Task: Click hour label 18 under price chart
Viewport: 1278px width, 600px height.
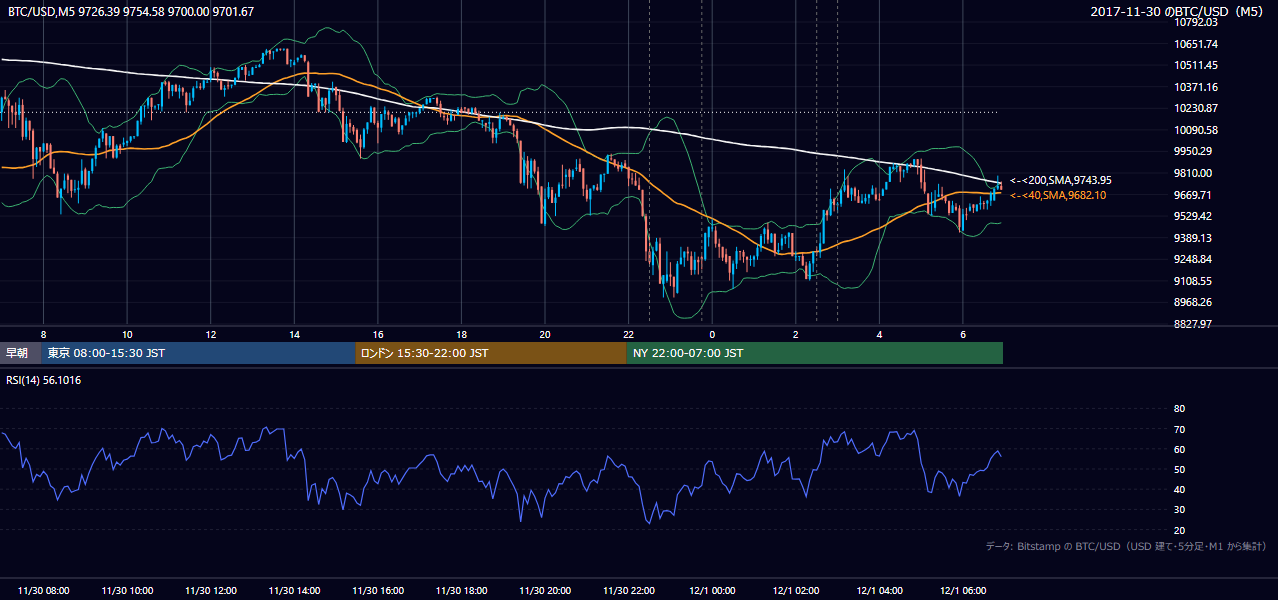Action: click(x=461, y=334)
